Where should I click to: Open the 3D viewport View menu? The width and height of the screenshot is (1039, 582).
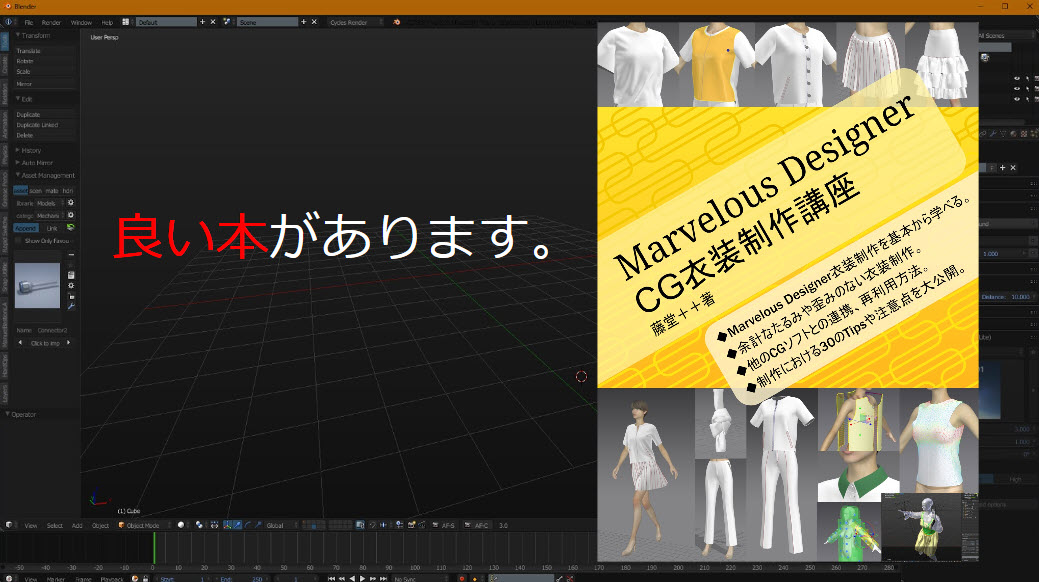pos(31,526)
